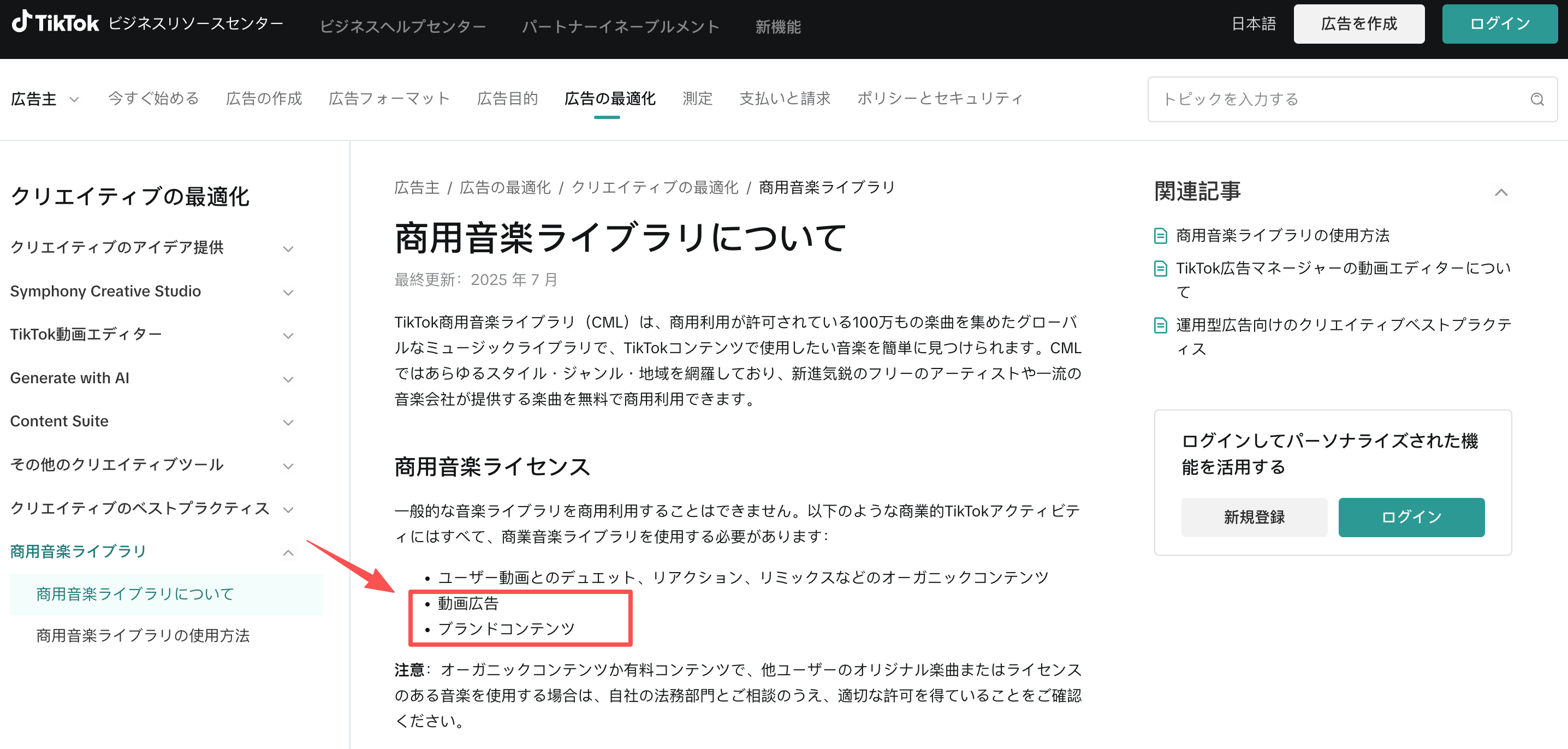Click 広告を作成 button
The image size is (1568, 749).
(x=1358, y=23)
